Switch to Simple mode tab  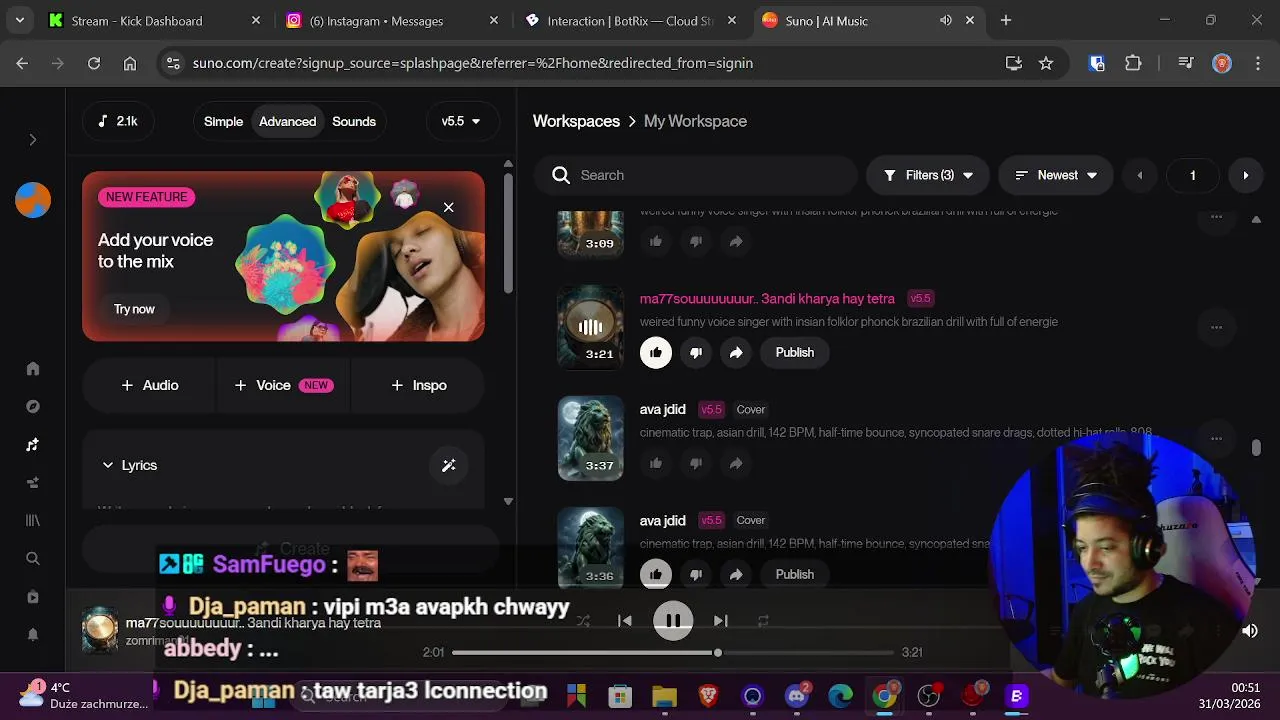(x=223, y=121)
